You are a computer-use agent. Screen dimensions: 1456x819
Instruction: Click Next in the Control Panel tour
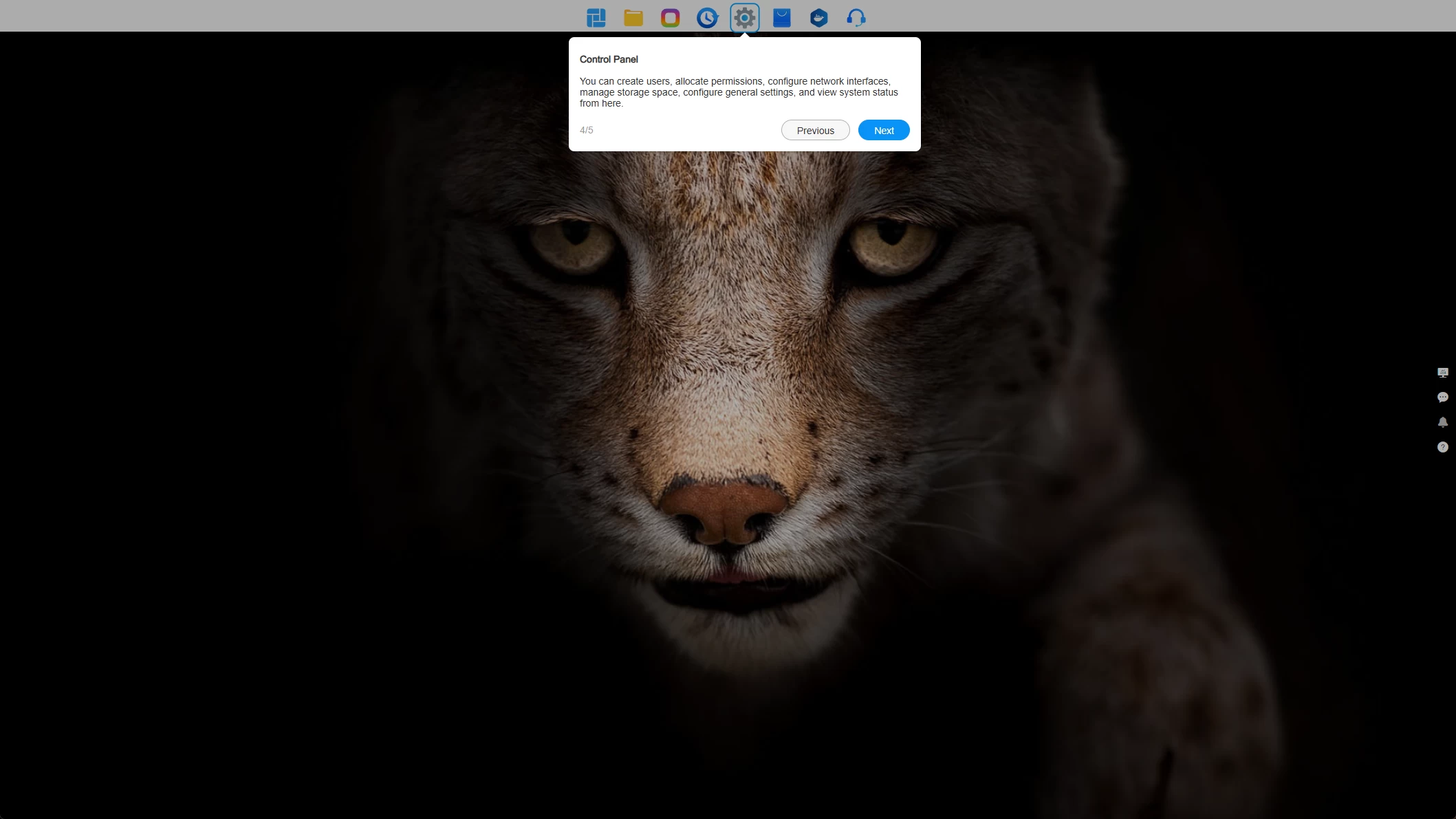pyautogui.click(x=884, y=130)
